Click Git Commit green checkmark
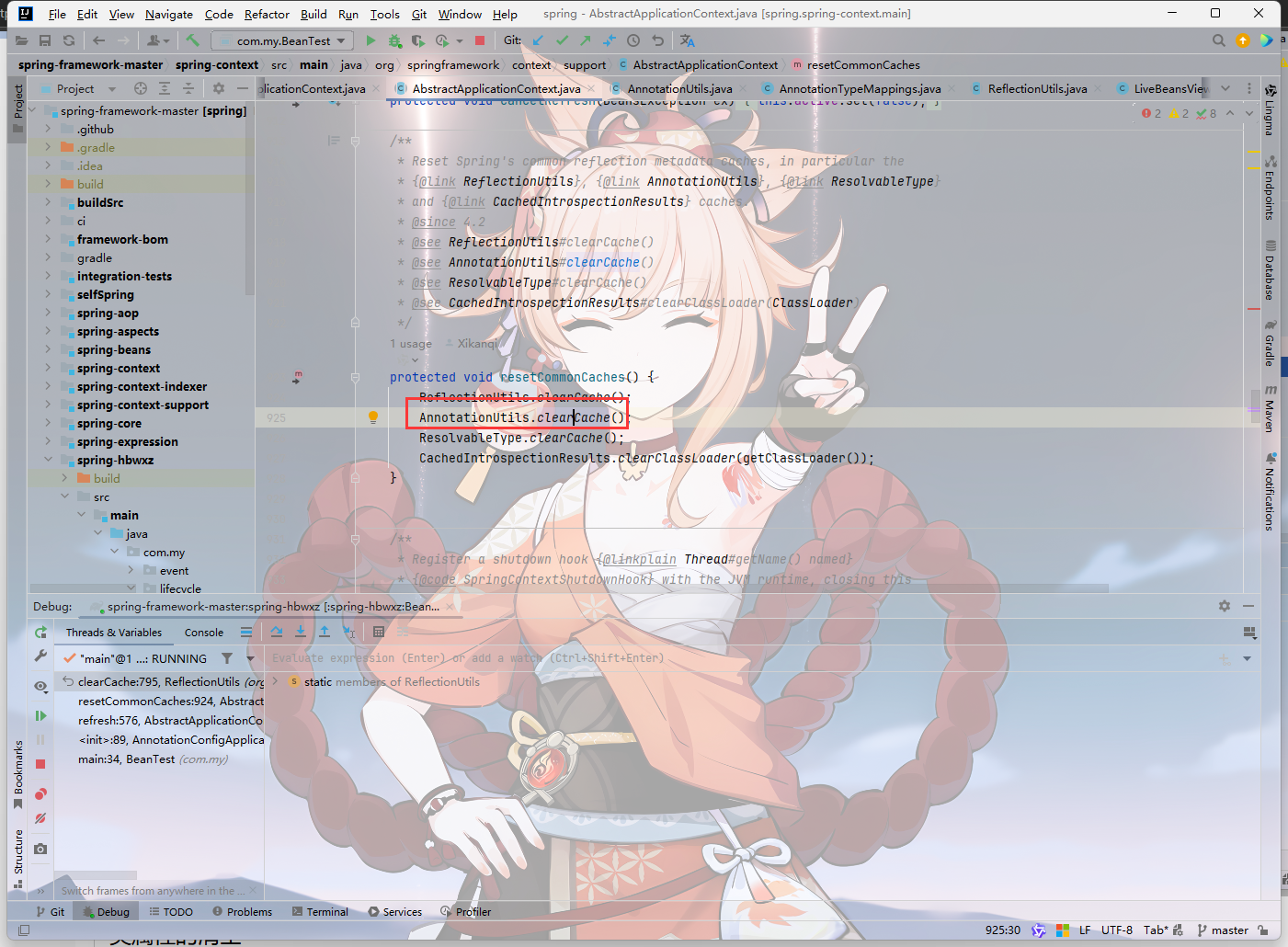This screenshot has width=1288, height=947. (562, 40)
